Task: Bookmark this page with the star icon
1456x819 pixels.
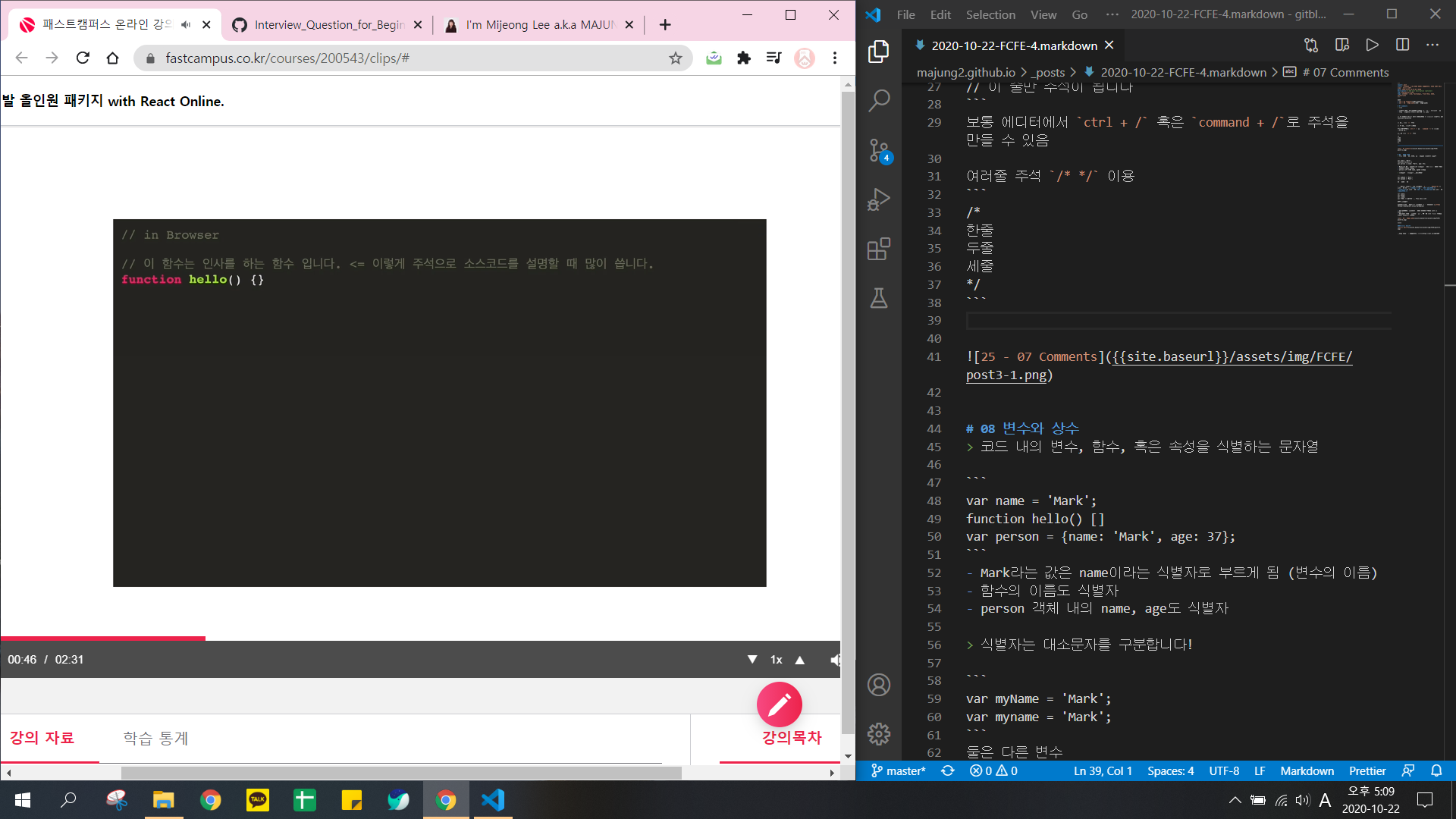Action: 676,58
